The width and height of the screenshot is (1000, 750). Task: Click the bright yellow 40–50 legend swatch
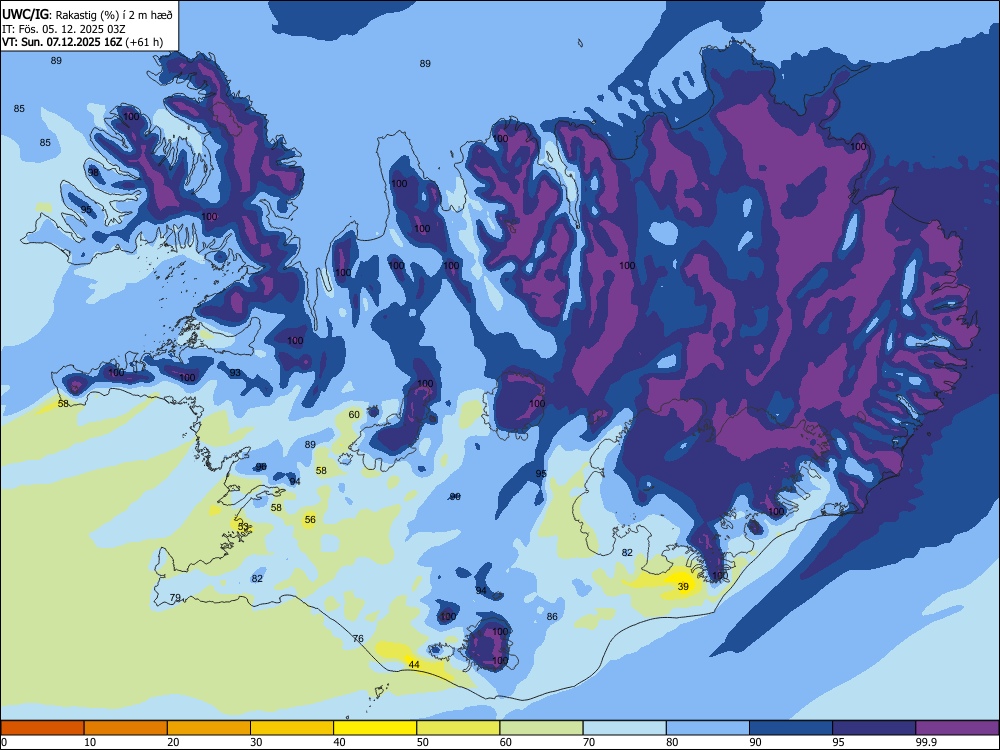coord(375,728)
